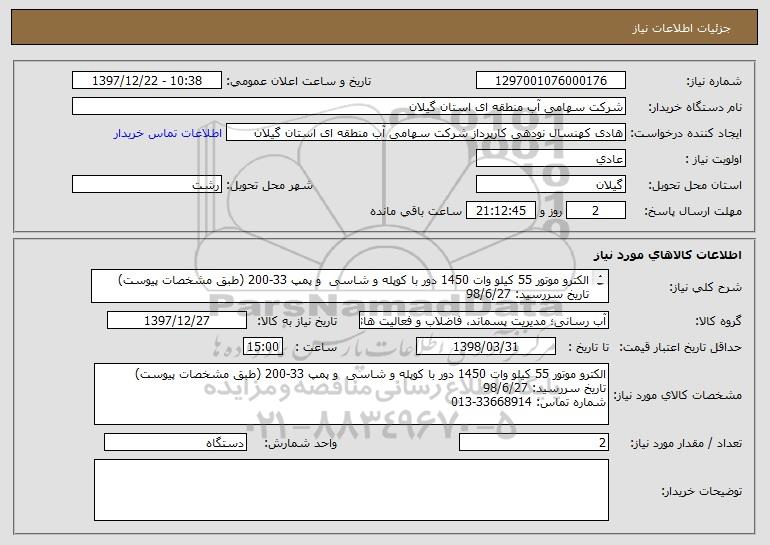The width and height of the screenshot is (770, 545).
Task: Select the general description text area شرح کلی نیاز
Action: [x=350, y=286]
